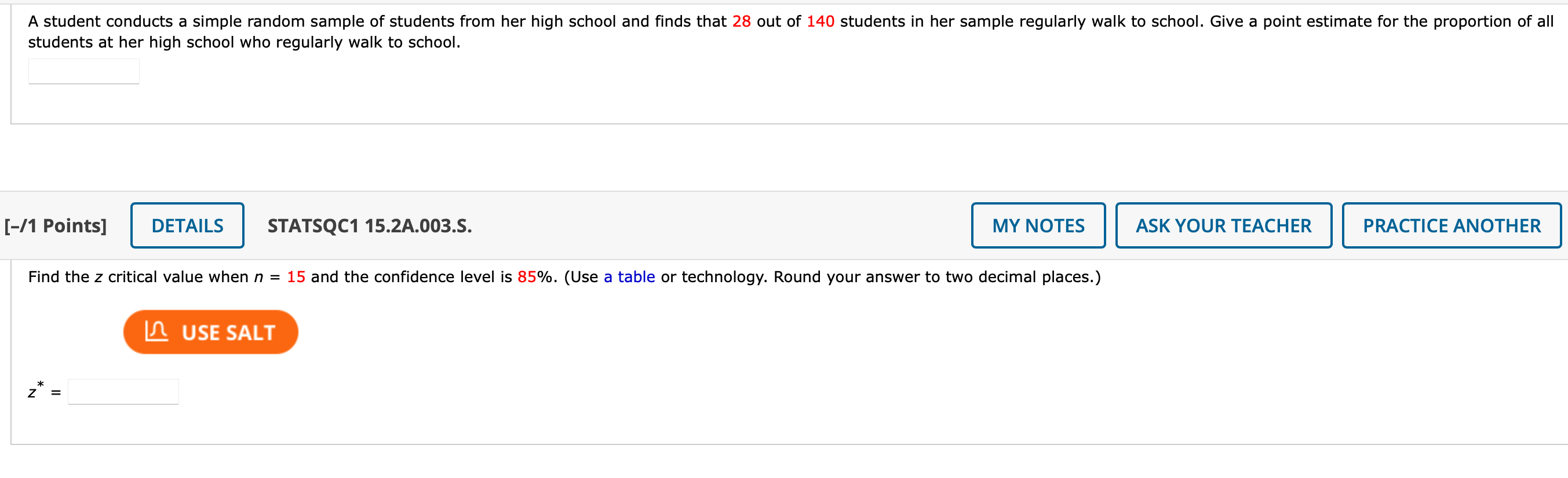1568x478 pixels.
Task: Expand the DETAILS section for this question
Action: coord(187,226)
